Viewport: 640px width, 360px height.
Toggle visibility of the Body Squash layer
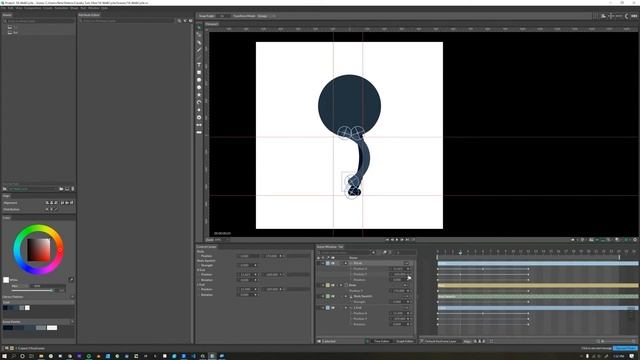tap(333, 296)
